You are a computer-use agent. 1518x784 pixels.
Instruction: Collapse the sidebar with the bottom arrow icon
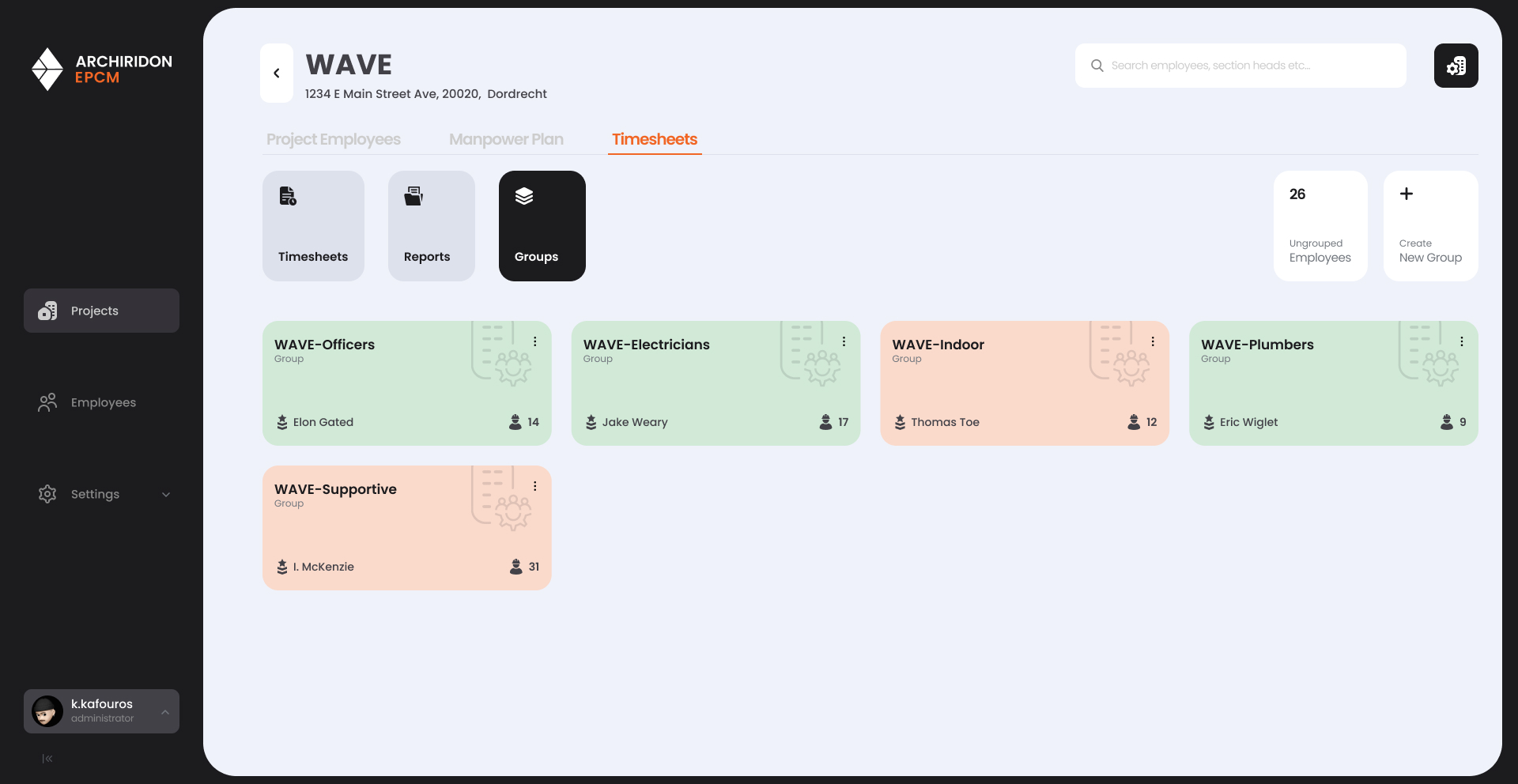[x=47, y=759]
